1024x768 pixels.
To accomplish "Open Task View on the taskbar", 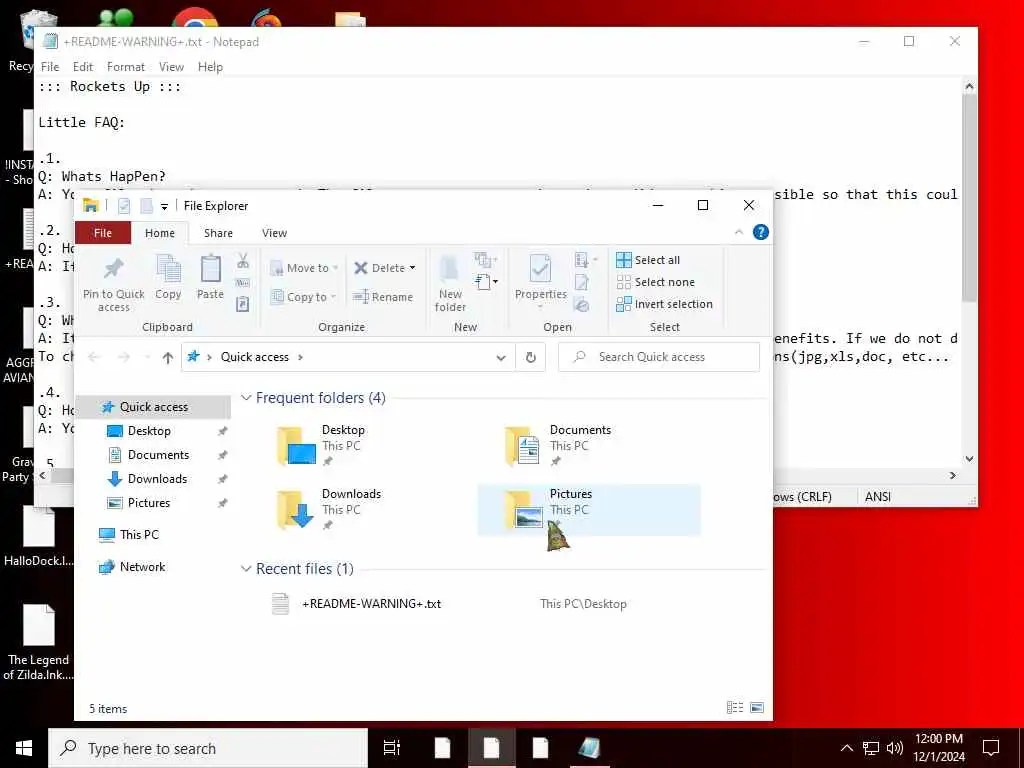I will point(392,748).
